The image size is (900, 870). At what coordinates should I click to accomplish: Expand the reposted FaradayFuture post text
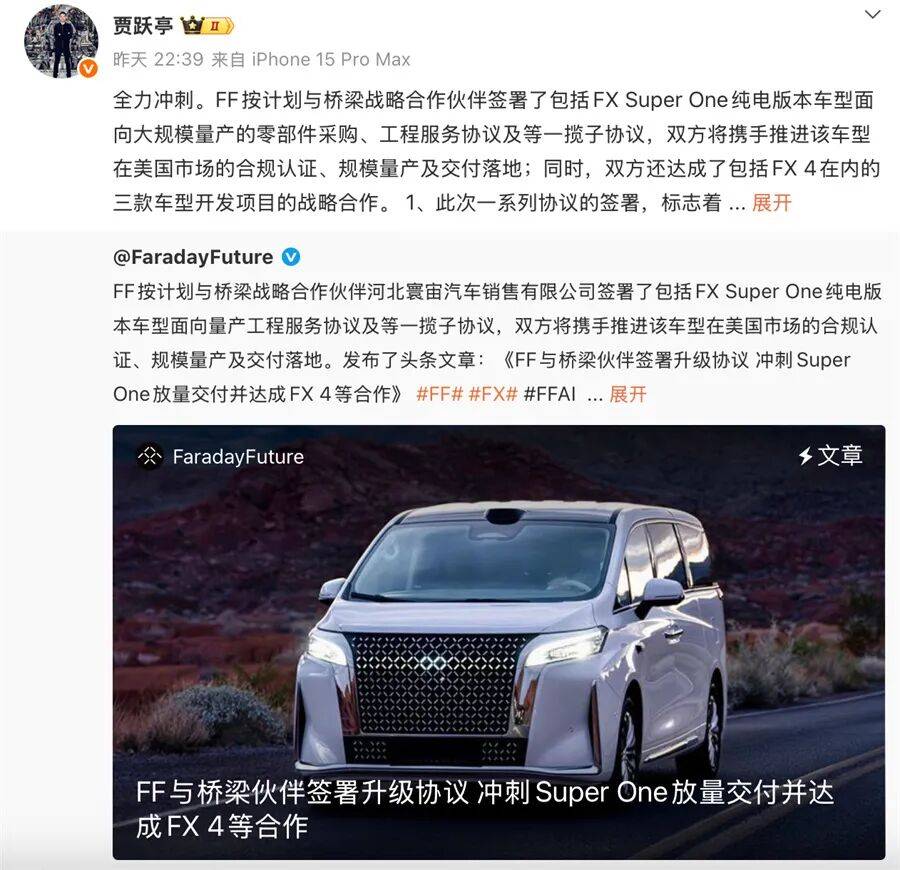point(627,394)
